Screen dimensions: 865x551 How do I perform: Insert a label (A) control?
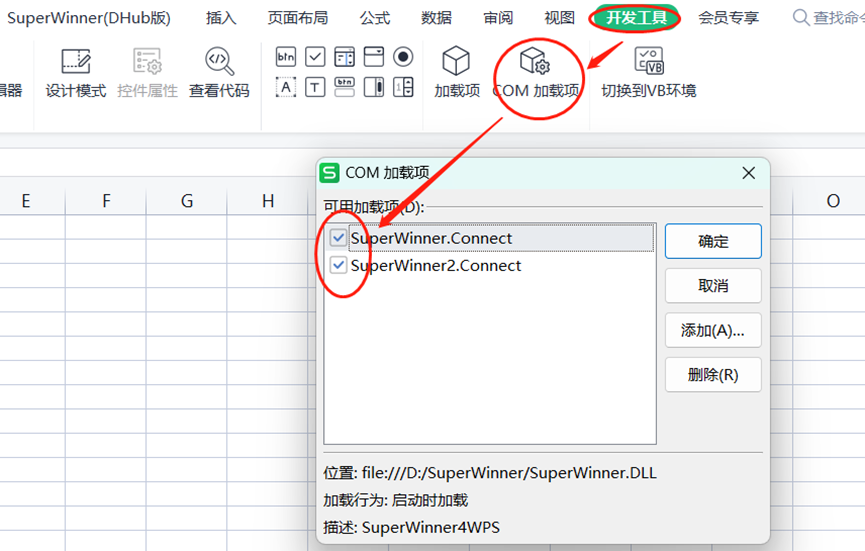click(286, 87)
